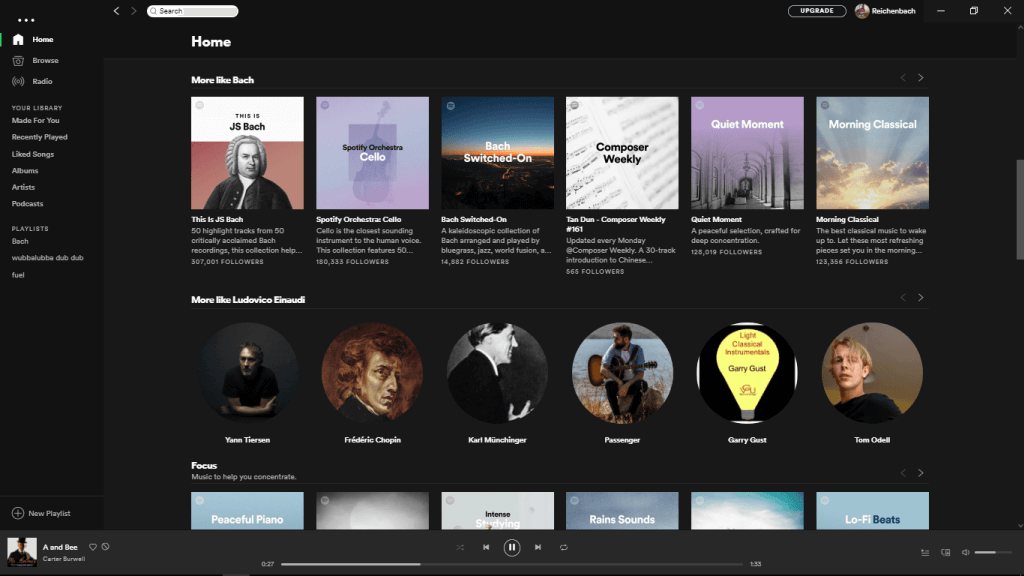Click Carter Burwell artist name in player
1024x576 pixels.
tap(64, 559)
